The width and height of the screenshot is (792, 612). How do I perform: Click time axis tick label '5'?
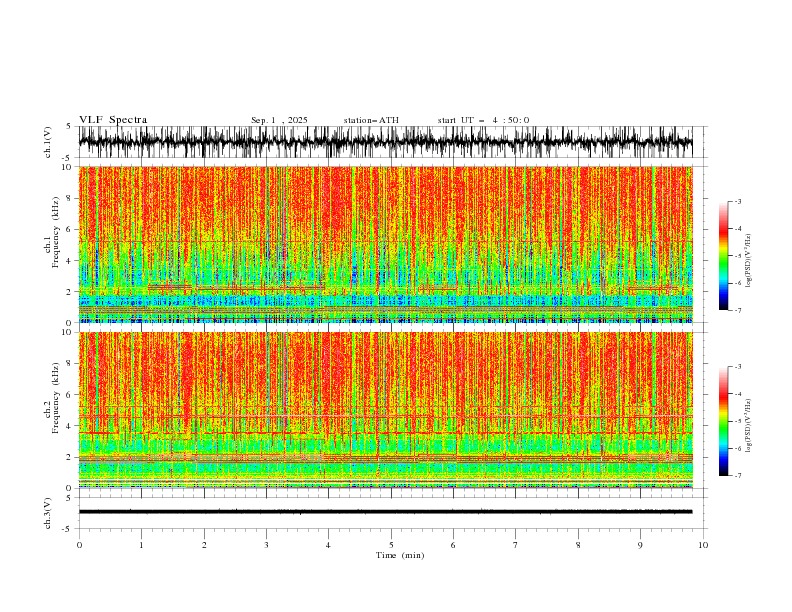[x=391, y=545]
